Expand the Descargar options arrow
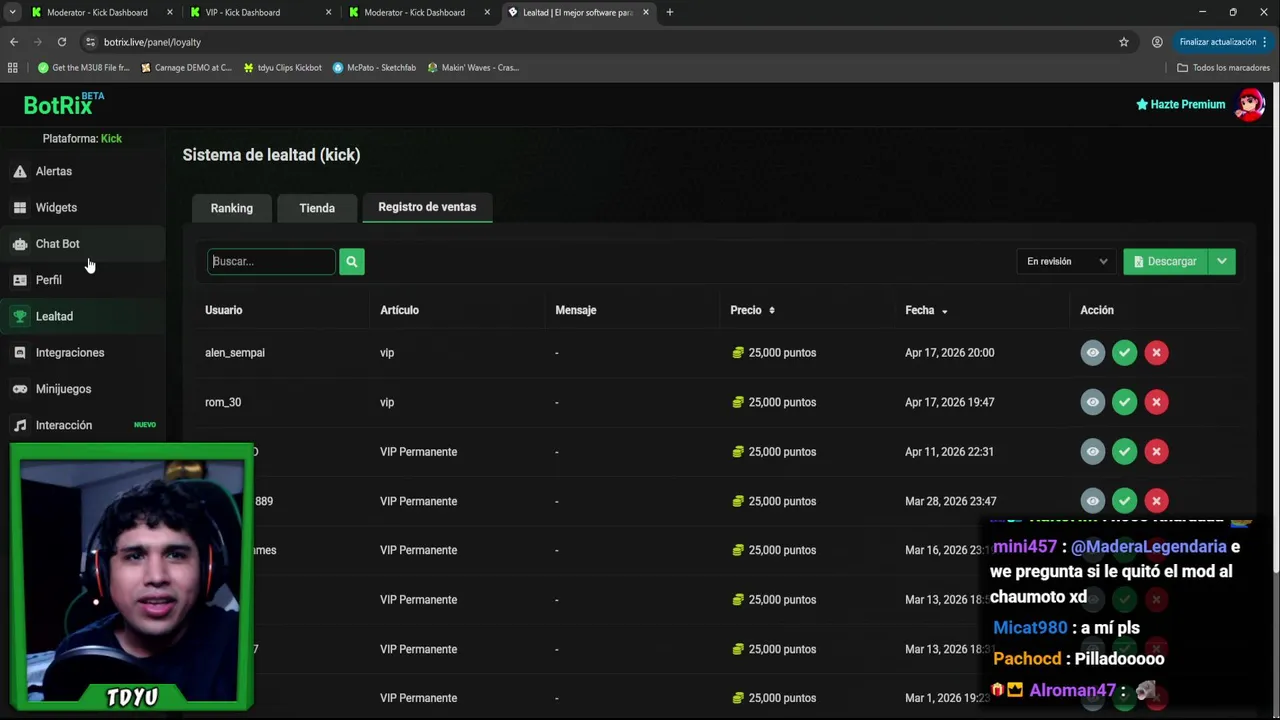This screenshot has height=720, width=1280. point(1222,262)
